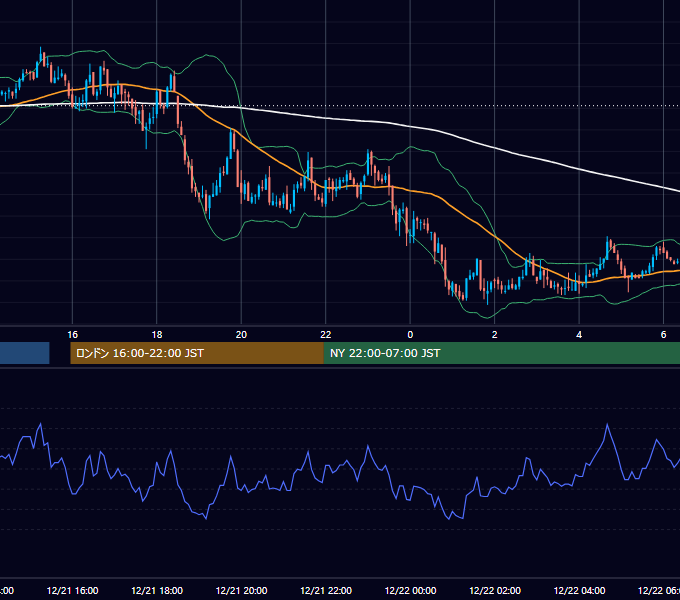680x600 pixels.
Task: Click the 18 hour label on the price chart axis
Action: tap(157, 335)
